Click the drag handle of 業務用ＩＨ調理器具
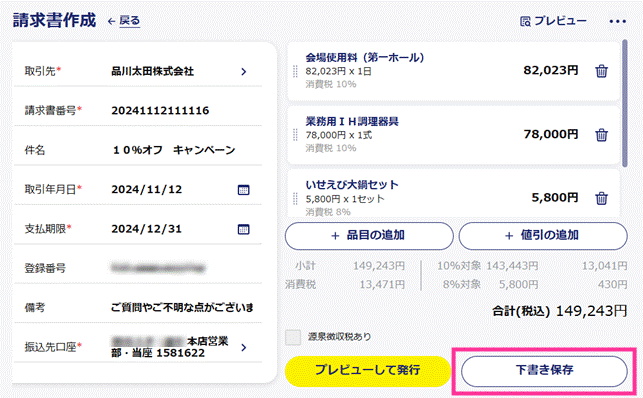The height and width of the screenshot is (398, 643). click(295, 135)
